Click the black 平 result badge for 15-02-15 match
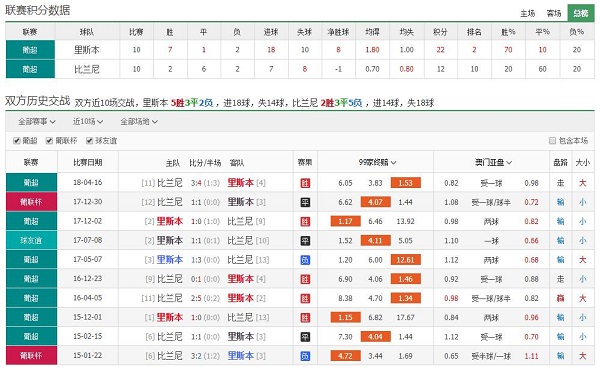This screenshot has width=600, height=370. (x=305, y=337)
